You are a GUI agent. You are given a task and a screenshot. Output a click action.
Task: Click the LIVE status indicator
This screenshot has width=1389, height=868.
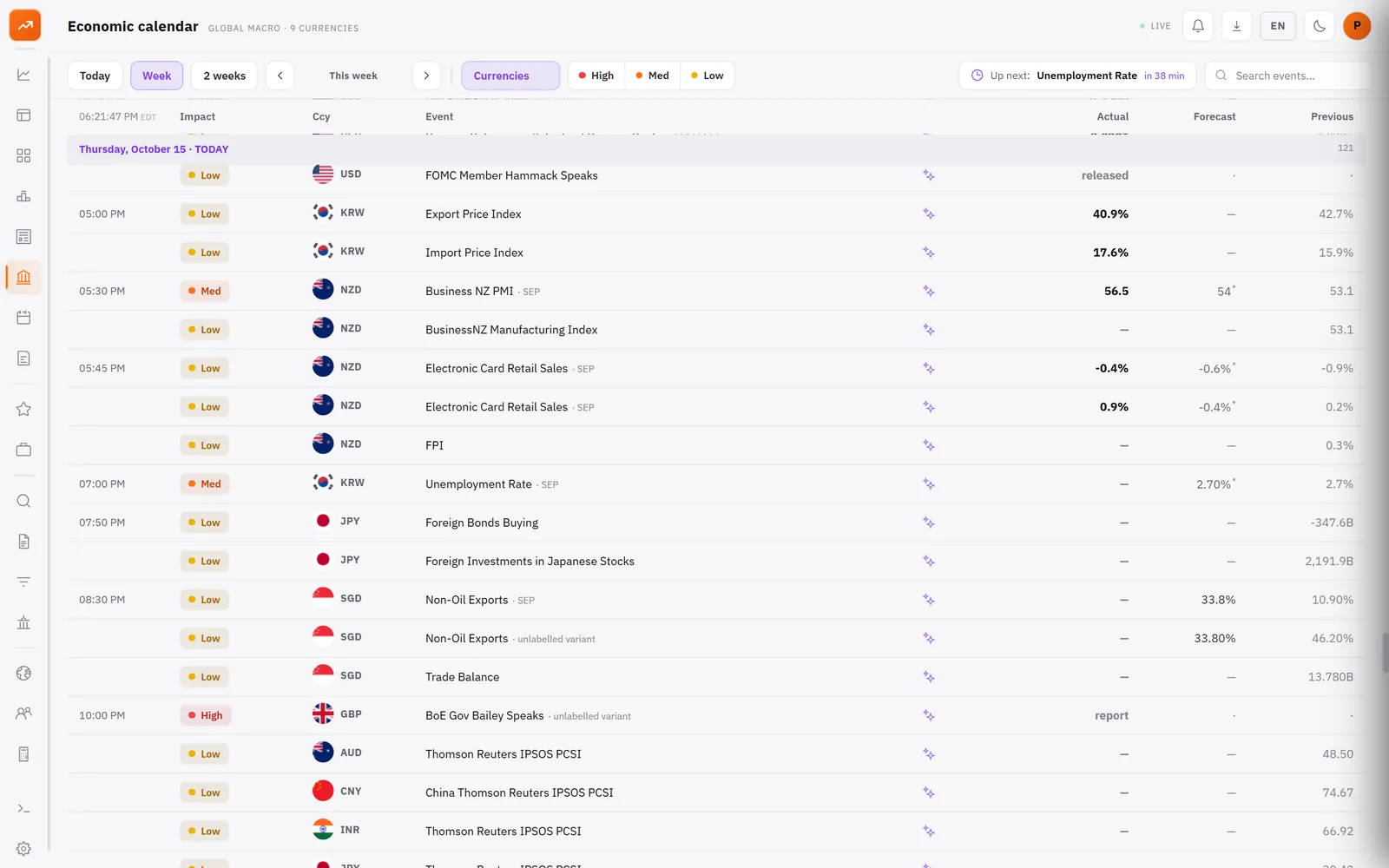1155,26
